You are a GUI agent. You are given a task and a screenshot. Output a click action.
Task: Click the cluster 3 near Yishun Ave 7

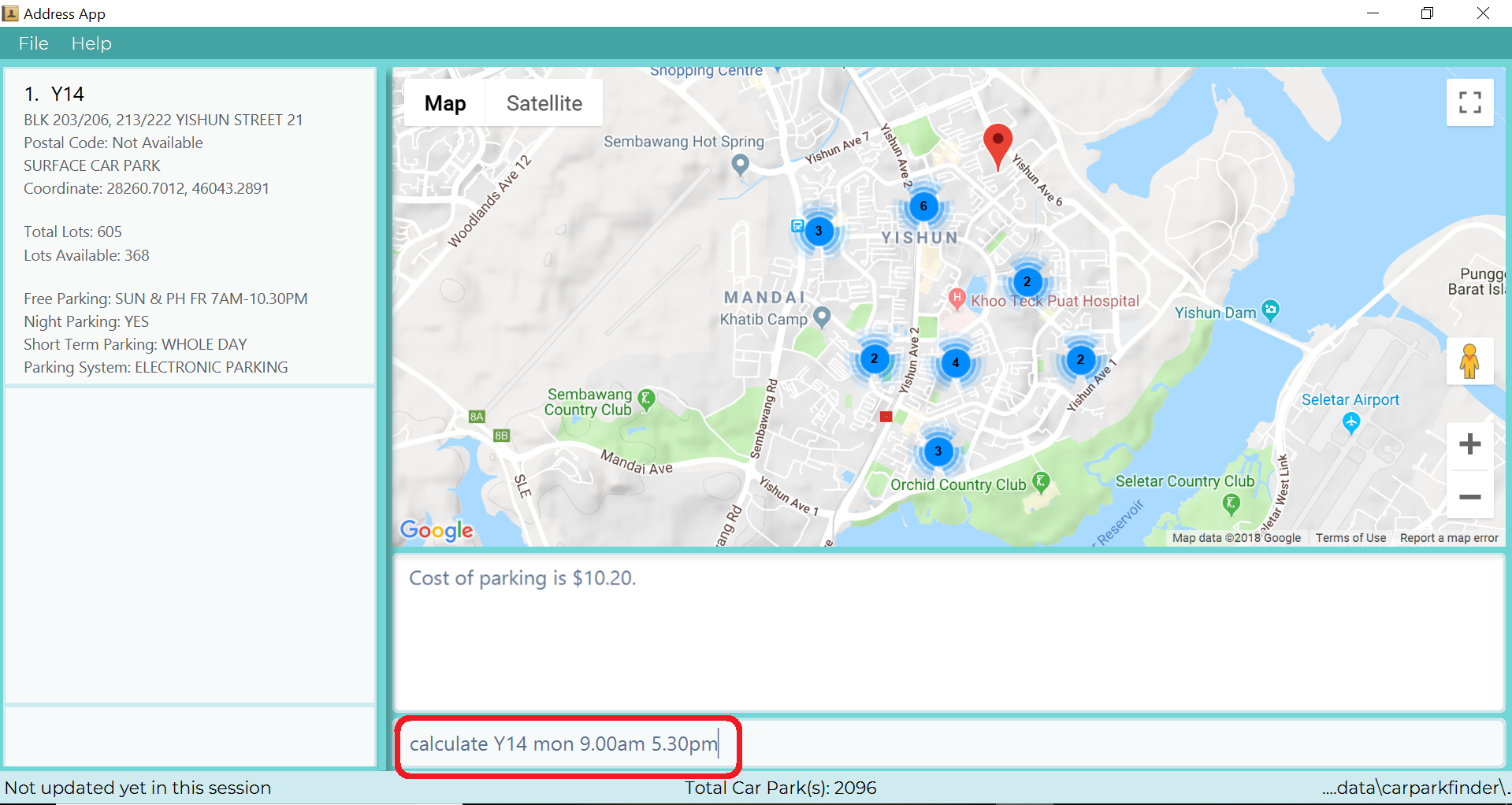[x=819, y=231]
